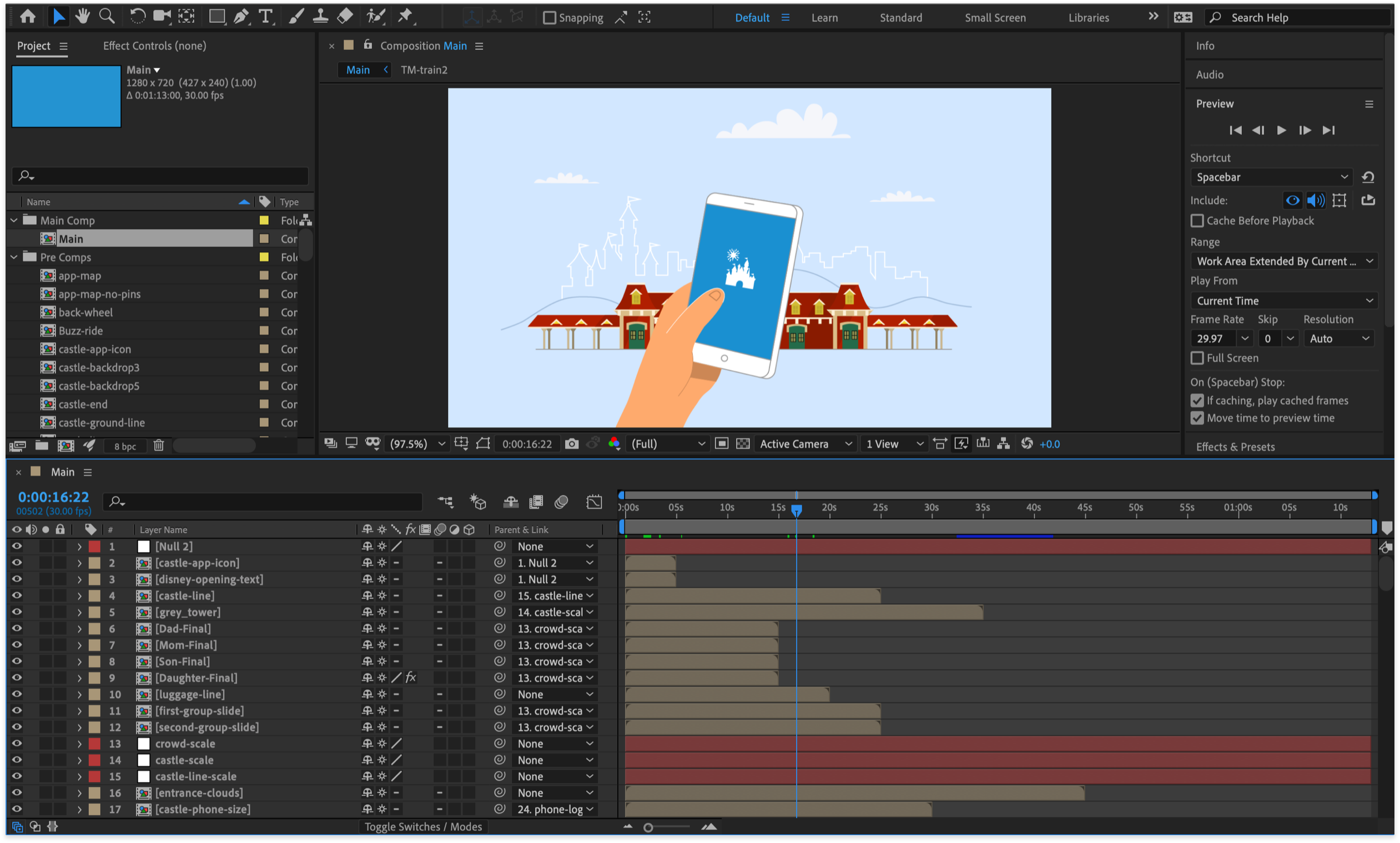Reset the preview shortcut settings
The image size is (1400, 843).
[x=1368, y=177]
